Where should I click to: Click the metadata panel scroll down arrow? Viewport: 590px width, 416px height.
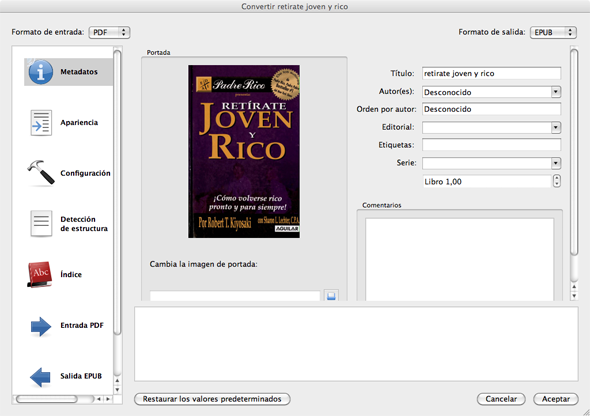click(574, 296)
